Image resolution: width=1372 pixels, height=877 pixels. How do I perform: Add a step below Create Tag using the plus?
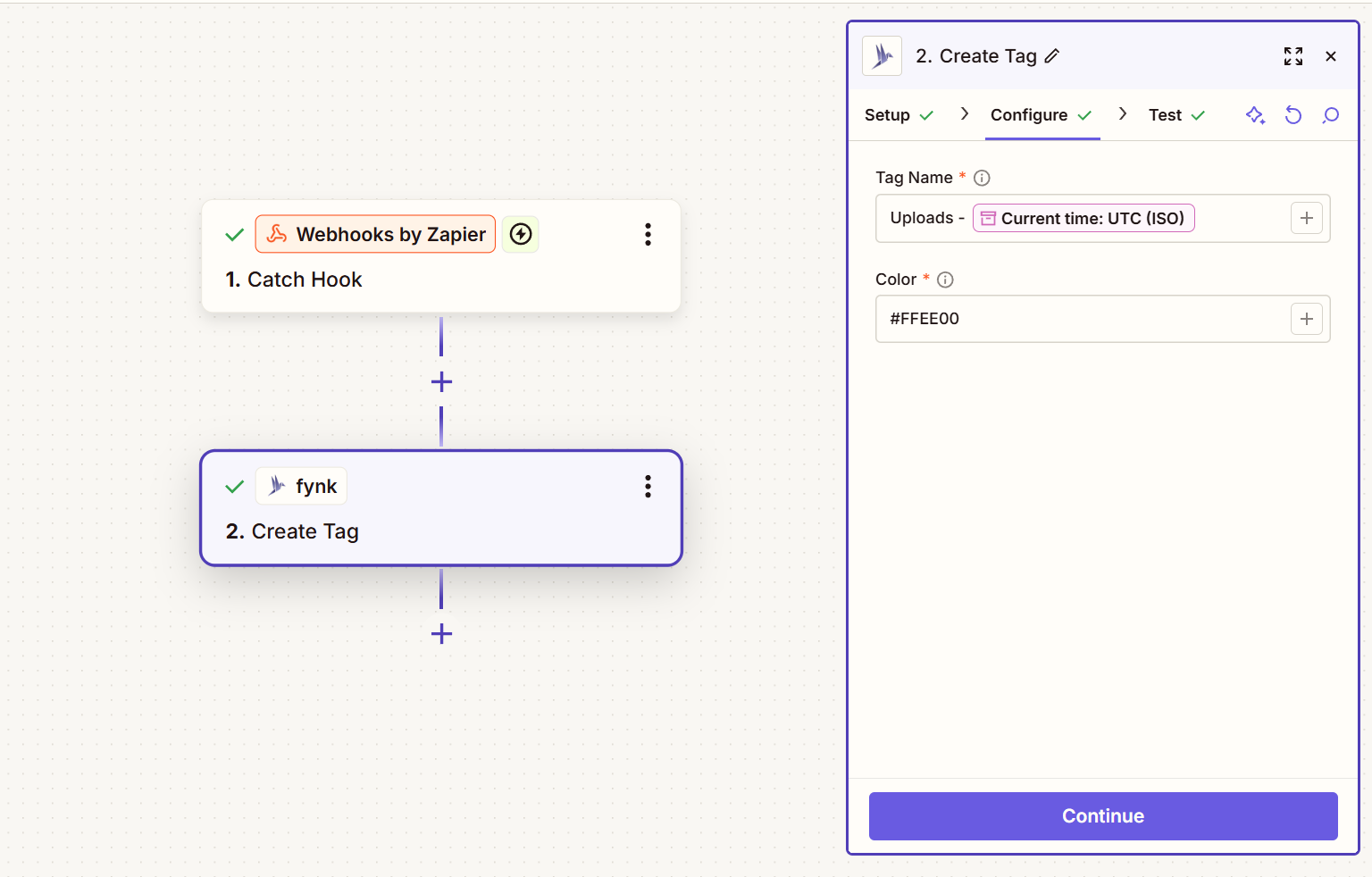pos(440,634)
